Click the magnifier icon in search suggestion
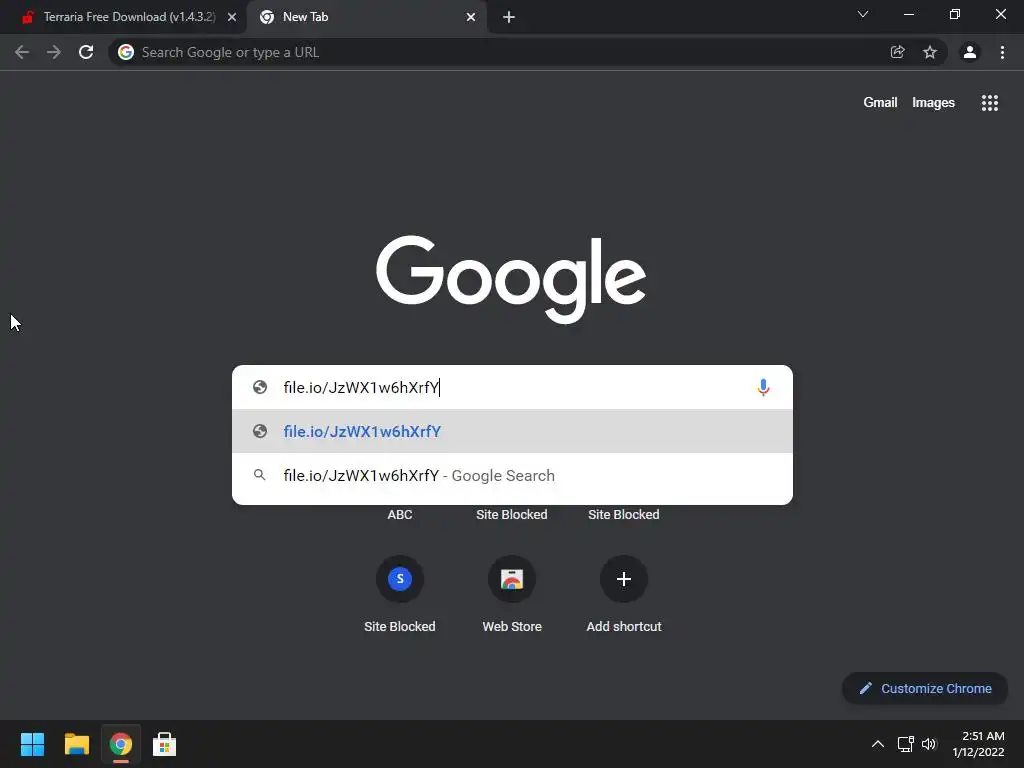 (260, 475)
